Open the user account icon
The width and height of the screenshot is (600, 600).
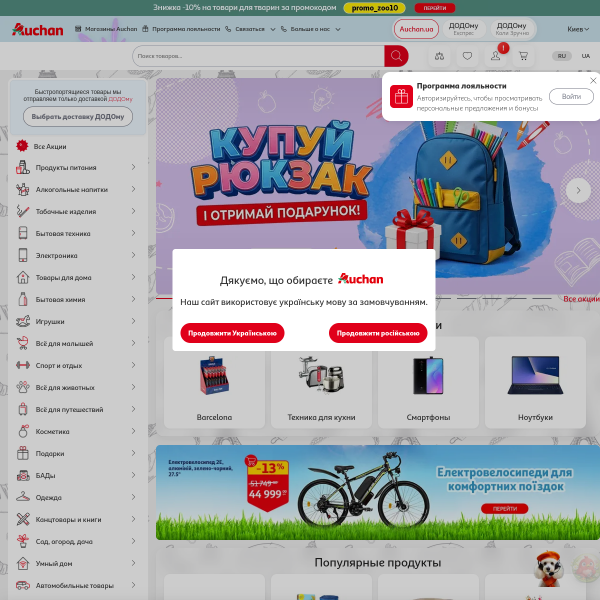[496, 56]
